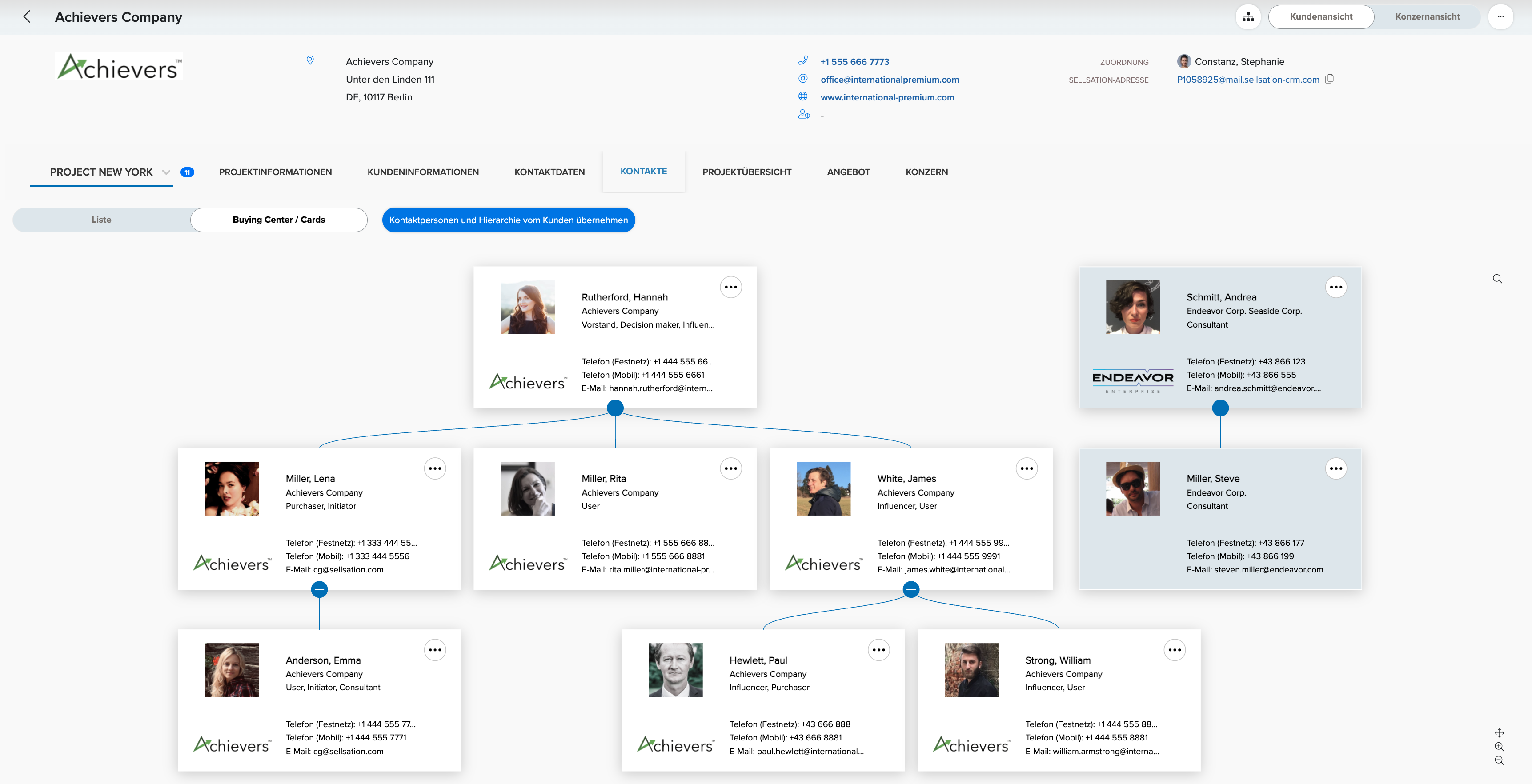Switch contacts to Liste view
Screen dimensions: 1532x784
(x=101, y=220)
